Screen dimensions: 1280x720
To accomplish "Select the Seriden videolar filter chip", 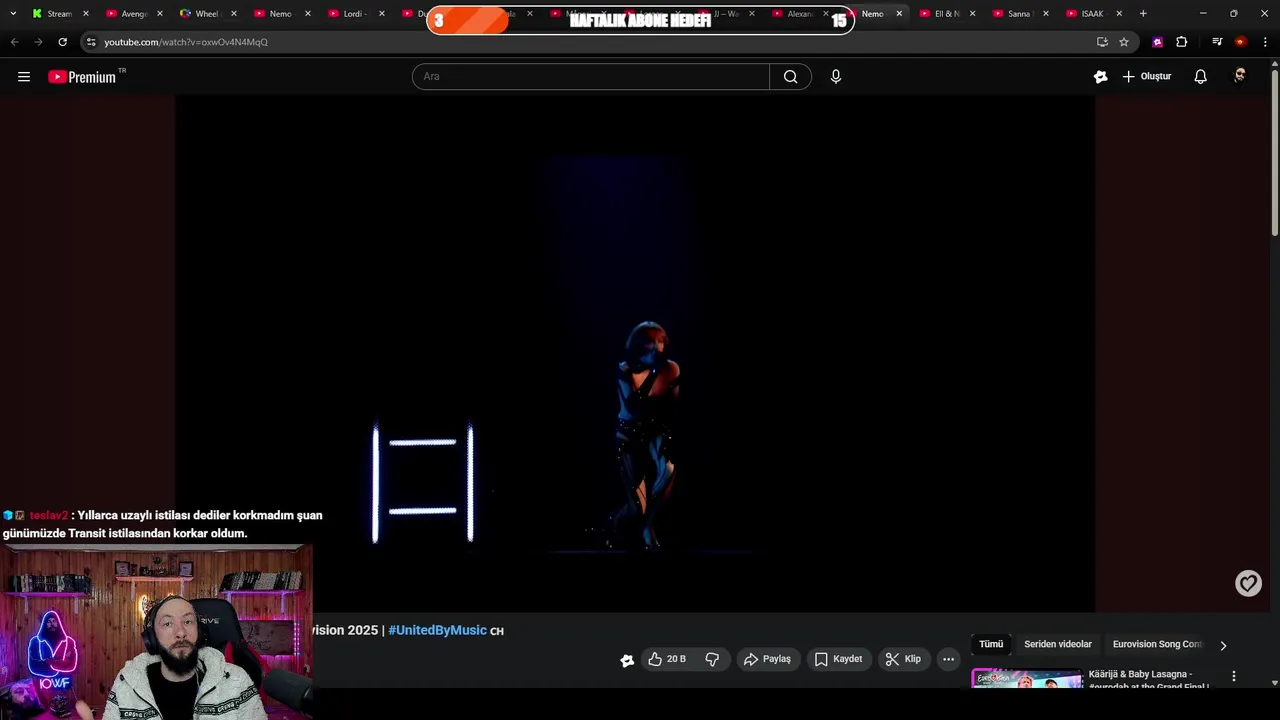I will click(1058, 645).
